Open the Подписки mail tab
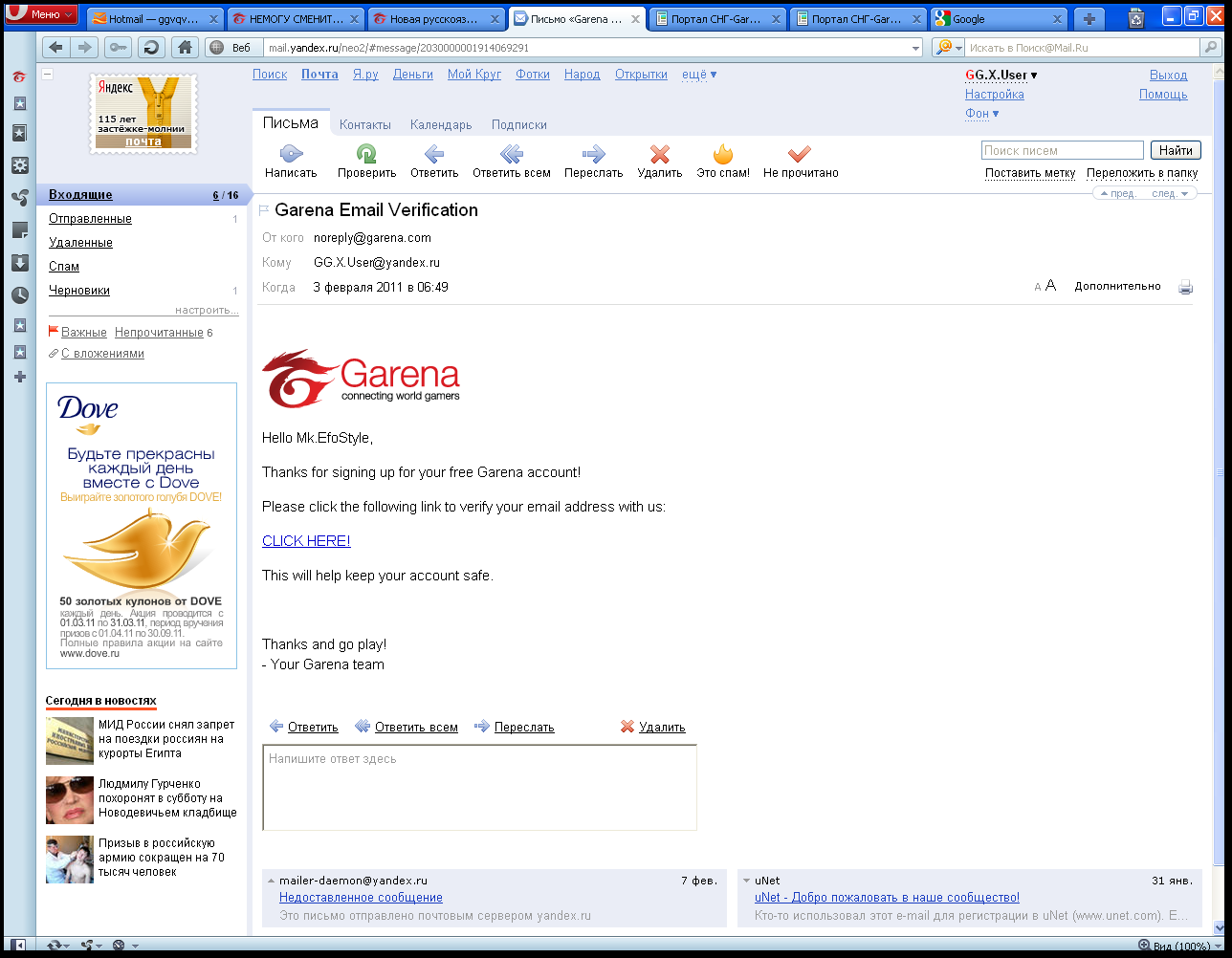Image resolution: width=1232 pixels, height=958 pixels. tap(519, 124)
